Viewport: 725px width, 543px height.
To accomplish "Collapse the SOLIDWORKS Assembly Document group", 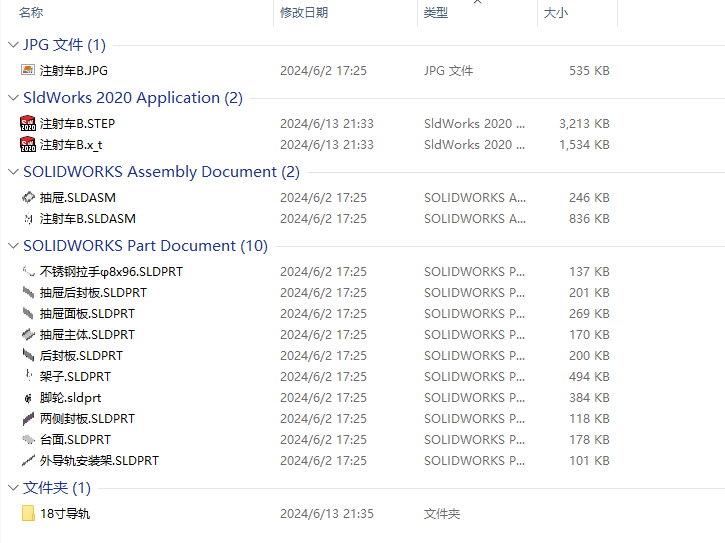I will point(13,172).
